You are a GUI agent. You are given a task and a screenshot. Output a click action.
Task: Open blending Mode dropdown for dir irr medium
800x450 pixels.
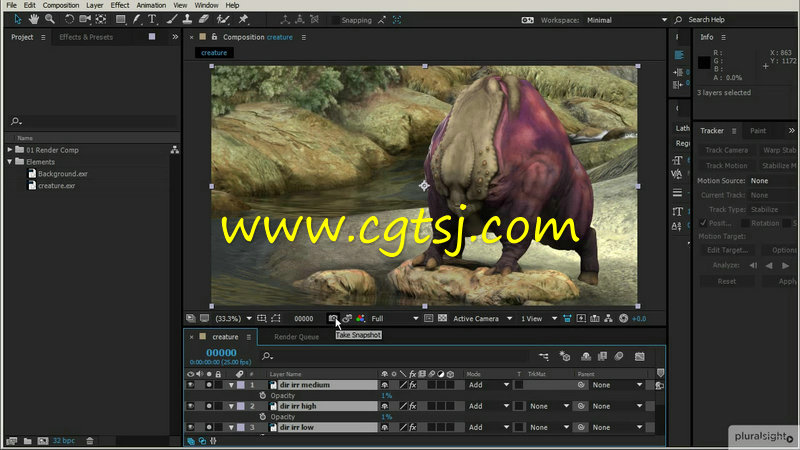(488, 385)
